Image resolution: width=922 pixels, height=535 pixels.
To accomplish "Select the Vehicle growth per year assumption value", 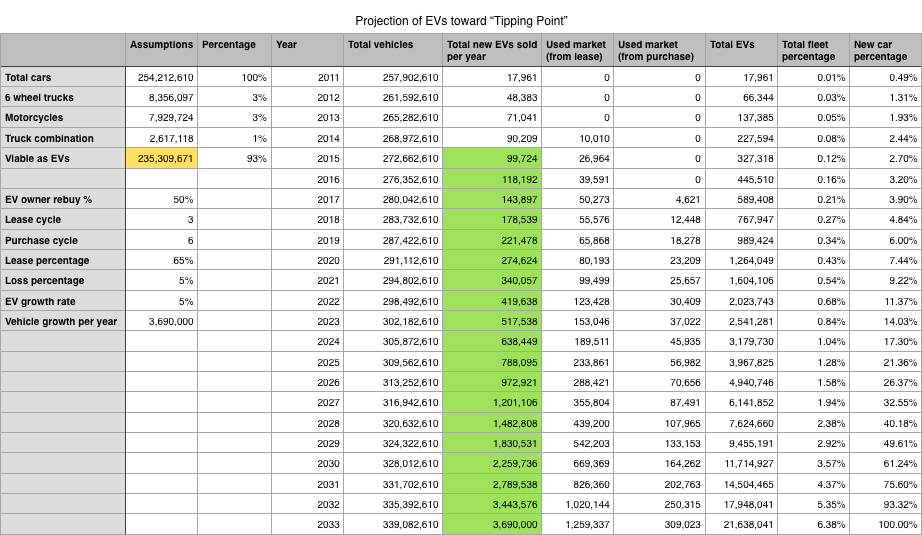I will [162, 321].
